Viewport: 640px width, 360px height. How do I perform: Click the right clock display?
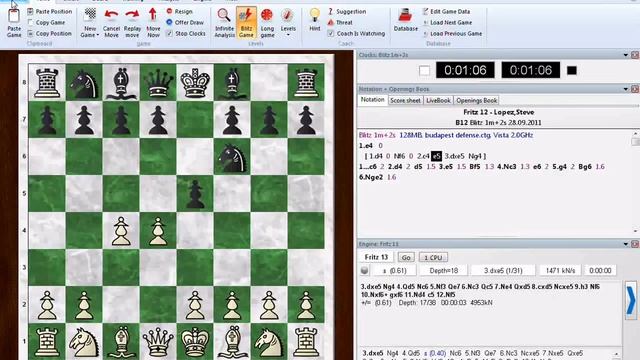[531, 70]
